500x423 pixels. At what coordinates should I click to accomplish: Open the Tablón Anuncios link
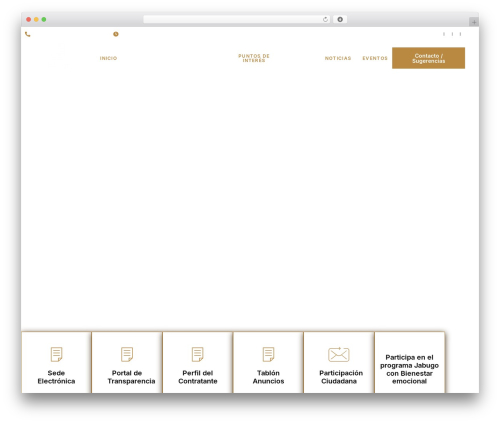[268, 377]
